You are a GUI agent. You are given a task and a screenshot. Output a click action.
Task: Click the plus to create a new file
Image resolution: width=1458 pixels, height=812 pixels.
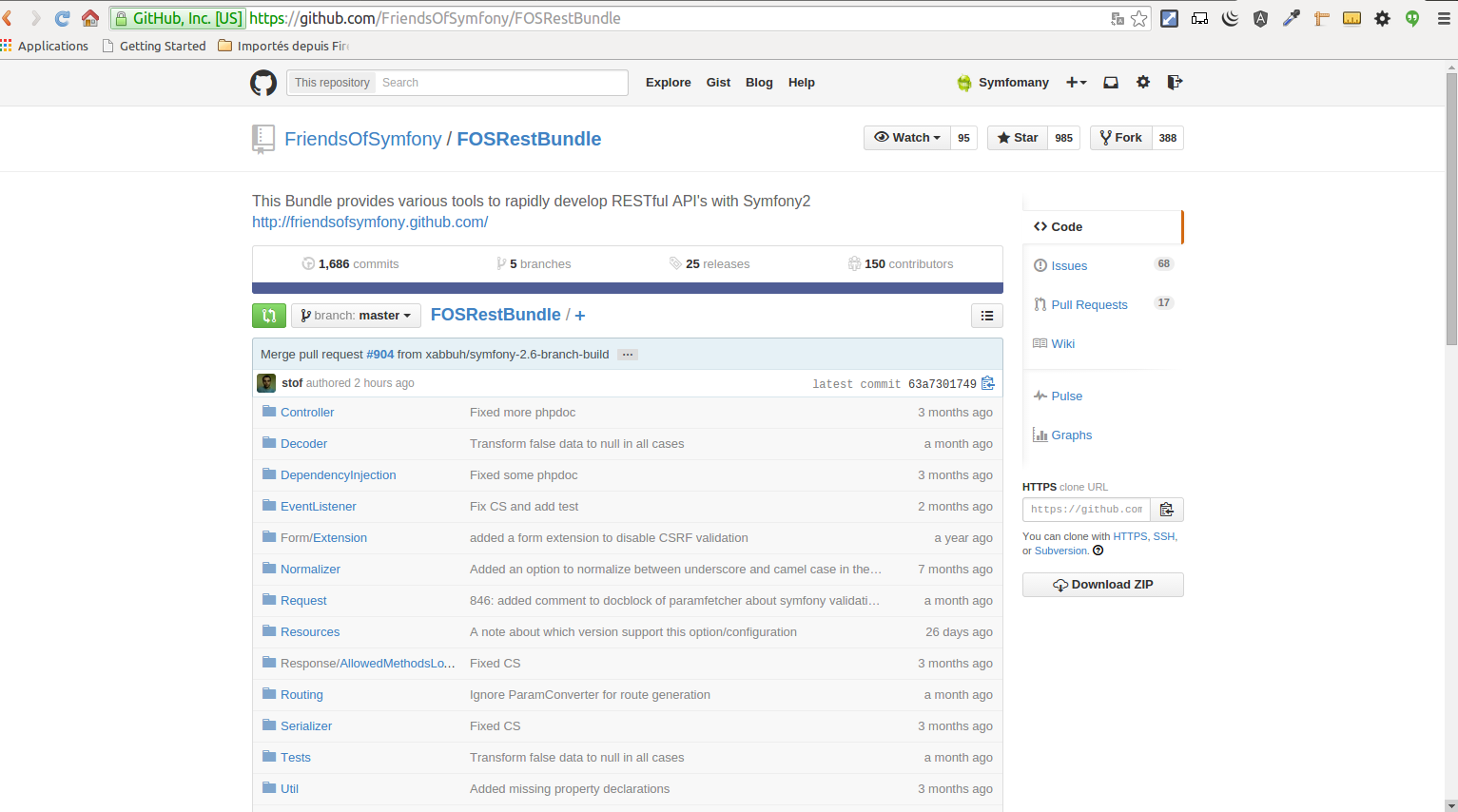580,316
